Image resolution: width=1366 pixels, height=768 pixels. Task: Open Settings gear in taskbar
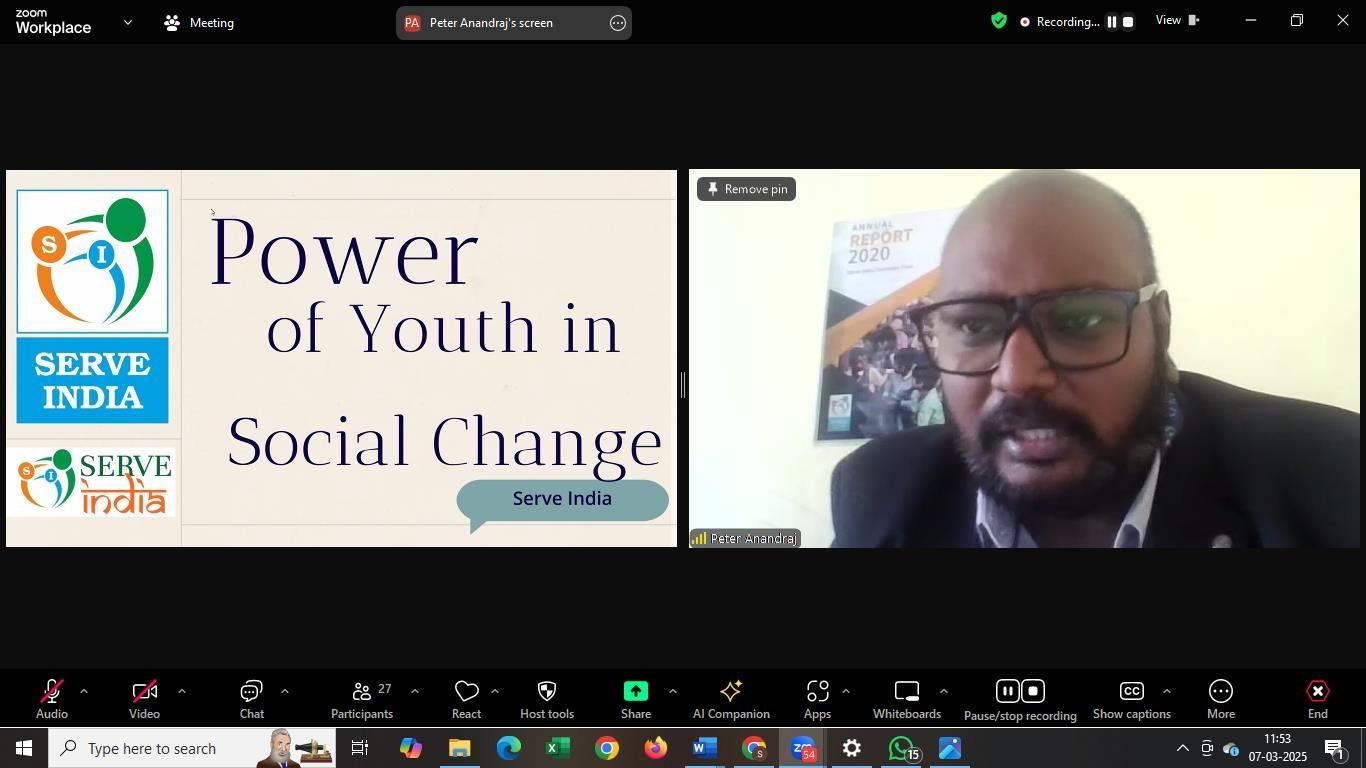click(852, 748)
